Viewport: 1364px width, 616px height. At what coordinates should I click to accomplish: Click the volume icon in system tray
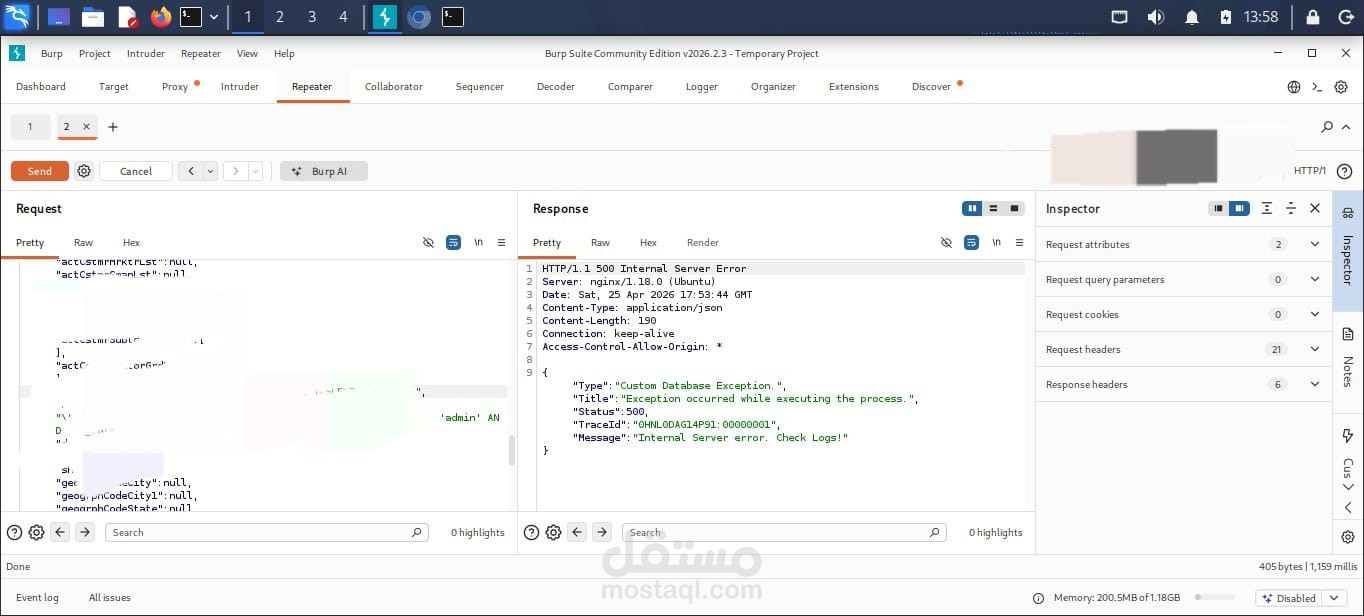(x=1155, y=16)
